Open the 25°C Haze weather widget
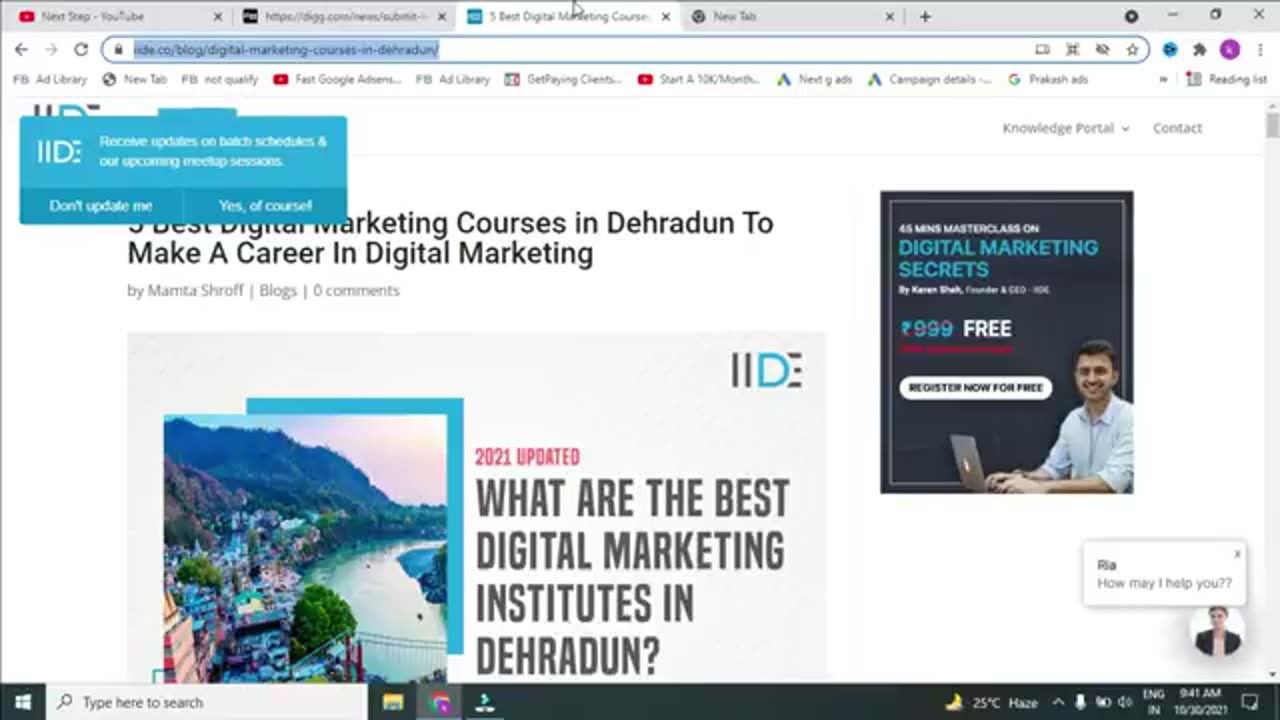 tap(993, 702)
